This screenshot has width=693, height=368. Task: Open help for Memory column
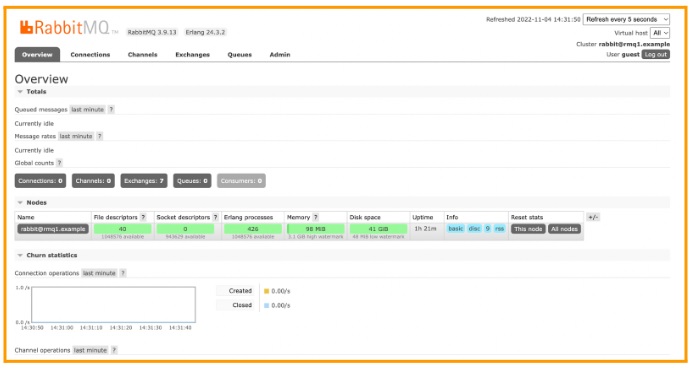(x=316, y=217)
